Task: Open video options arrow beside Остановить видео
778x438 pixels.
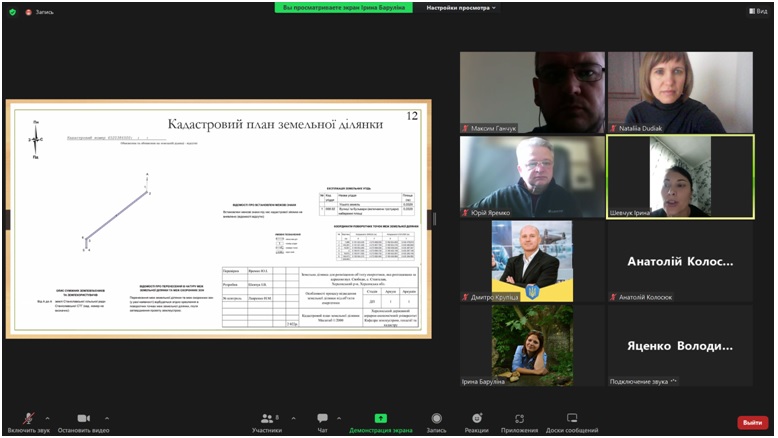Action: (x=107, y=419)
